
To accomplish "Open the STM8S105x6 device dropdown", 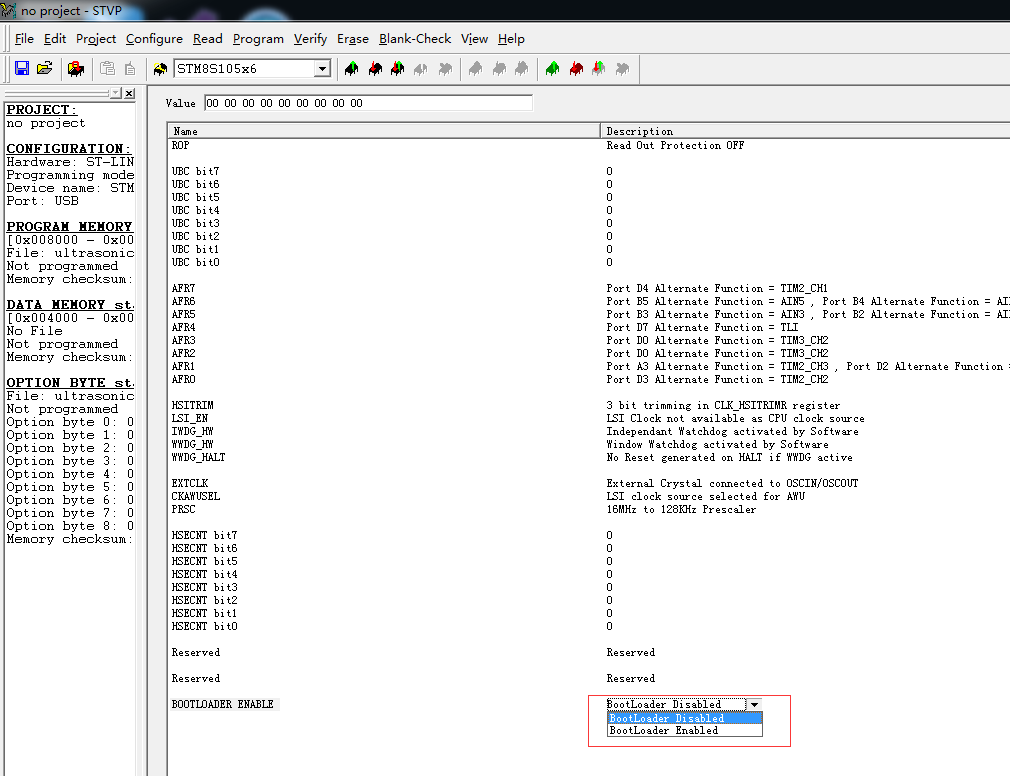I will coord(322,68).
